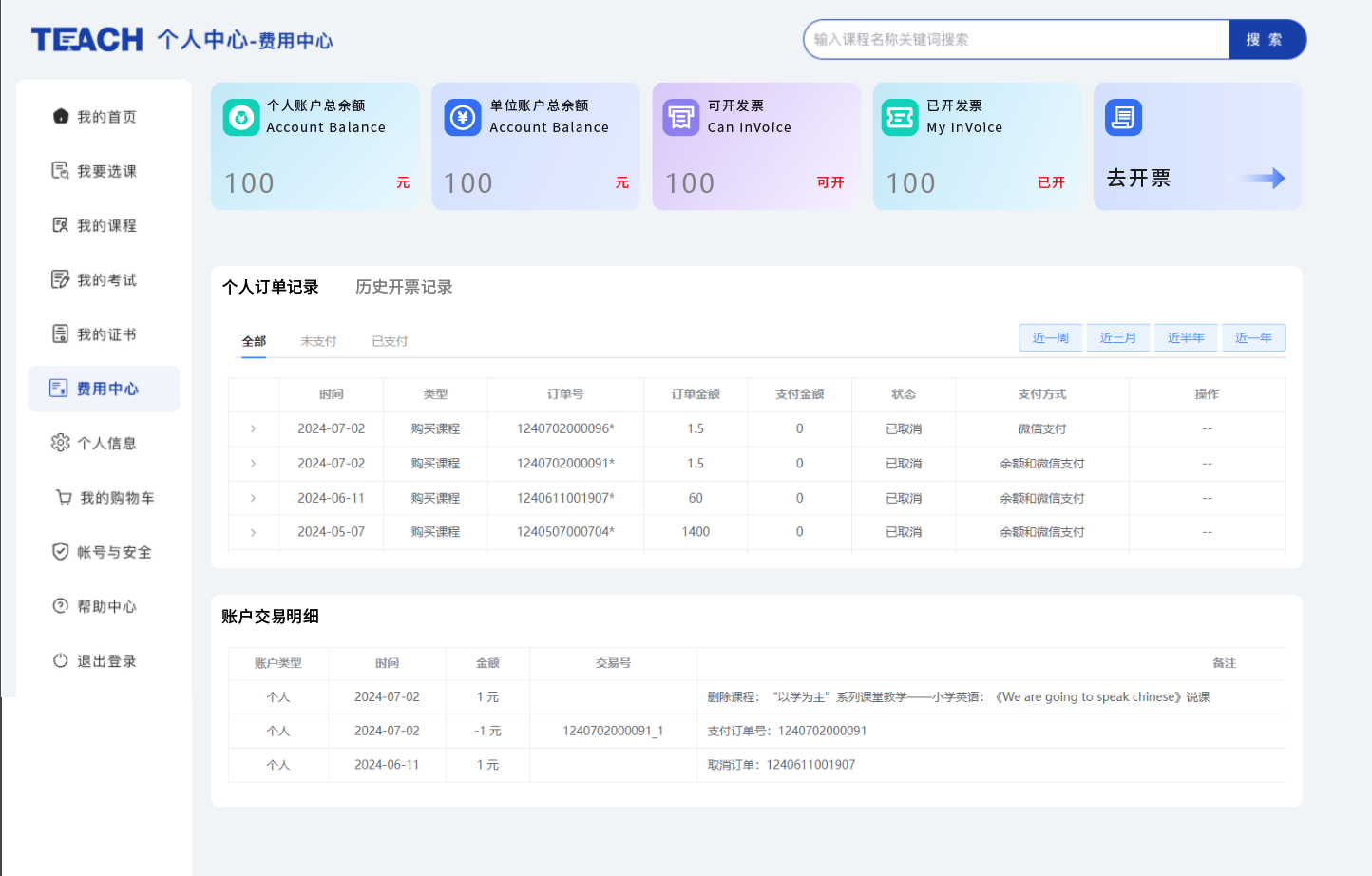This screenshot has width=1372, height=876.
Task: Click the icon beside 我的课程
Action: [x=60, y=225]
